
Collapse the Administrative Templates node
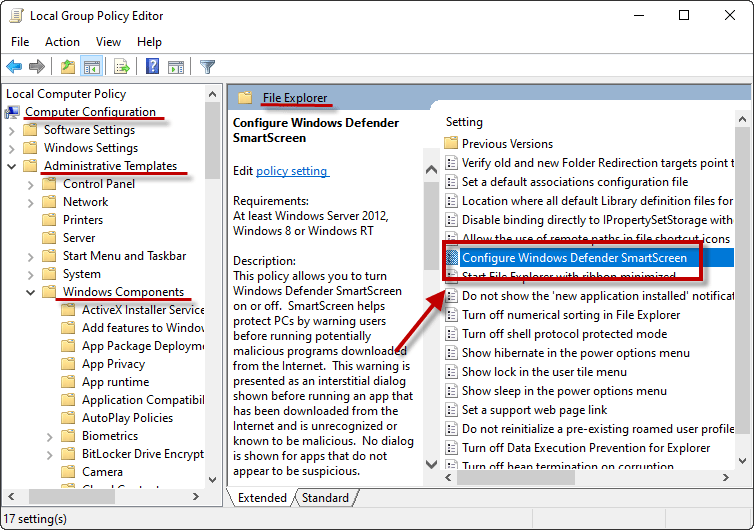coord(12,166)
